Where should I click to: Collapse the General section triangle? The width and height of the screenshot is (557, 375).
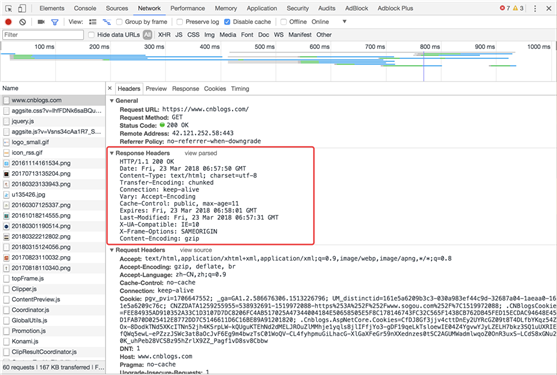112,101
